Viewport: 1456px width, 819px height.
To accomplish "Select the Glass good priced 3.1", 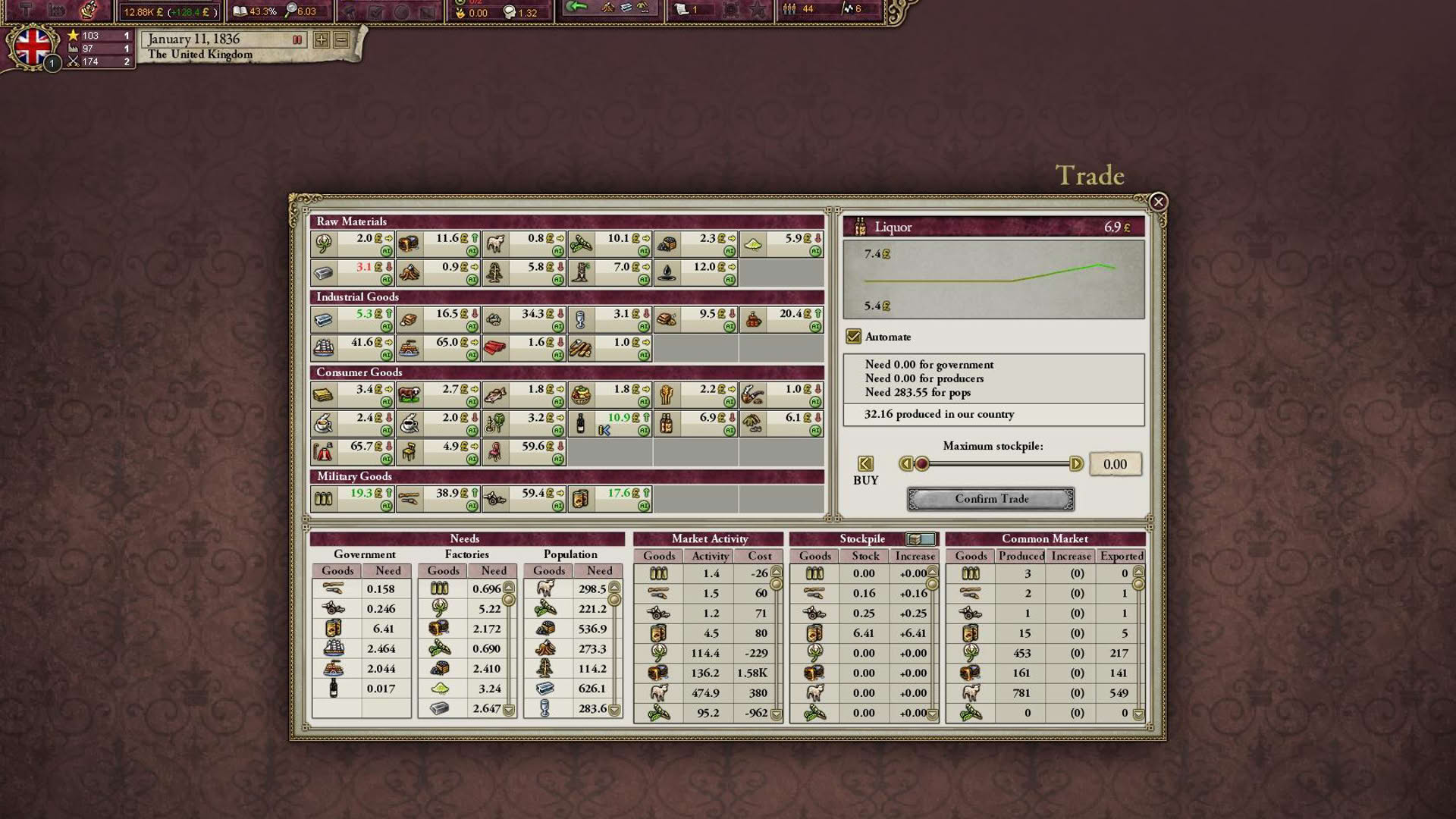I will click(610, 319).
